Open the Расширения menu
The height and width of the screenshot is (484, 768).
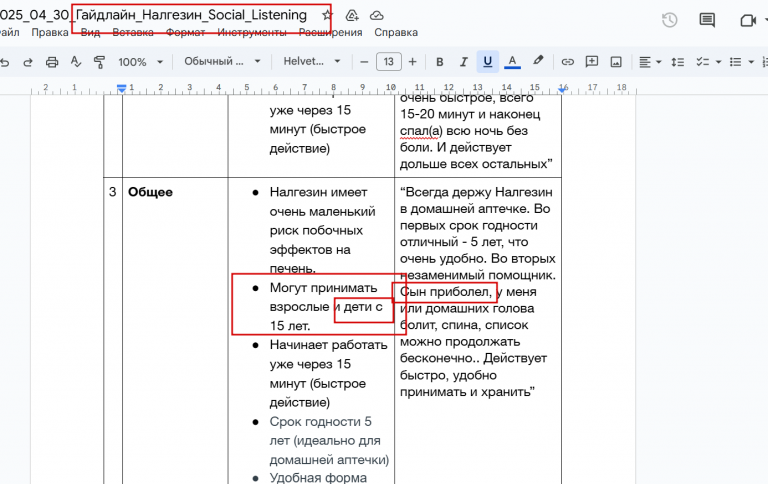331,32
